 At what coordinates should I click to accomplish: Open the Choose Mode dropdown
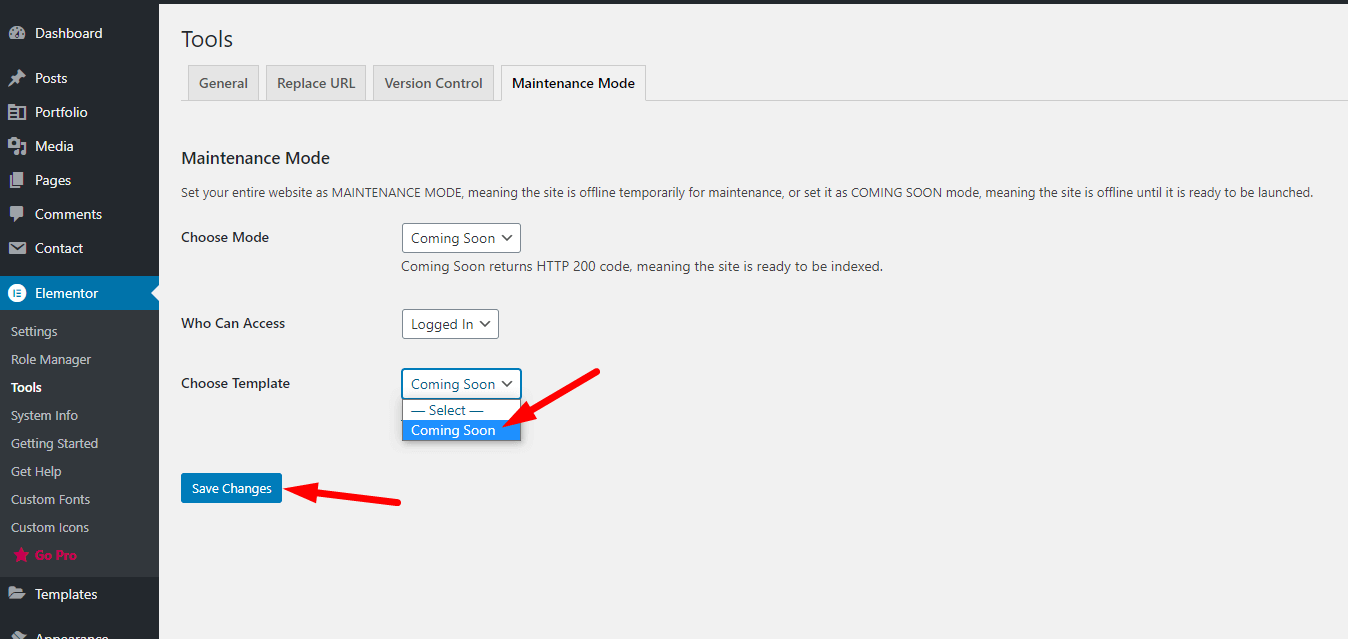[460, 238]
